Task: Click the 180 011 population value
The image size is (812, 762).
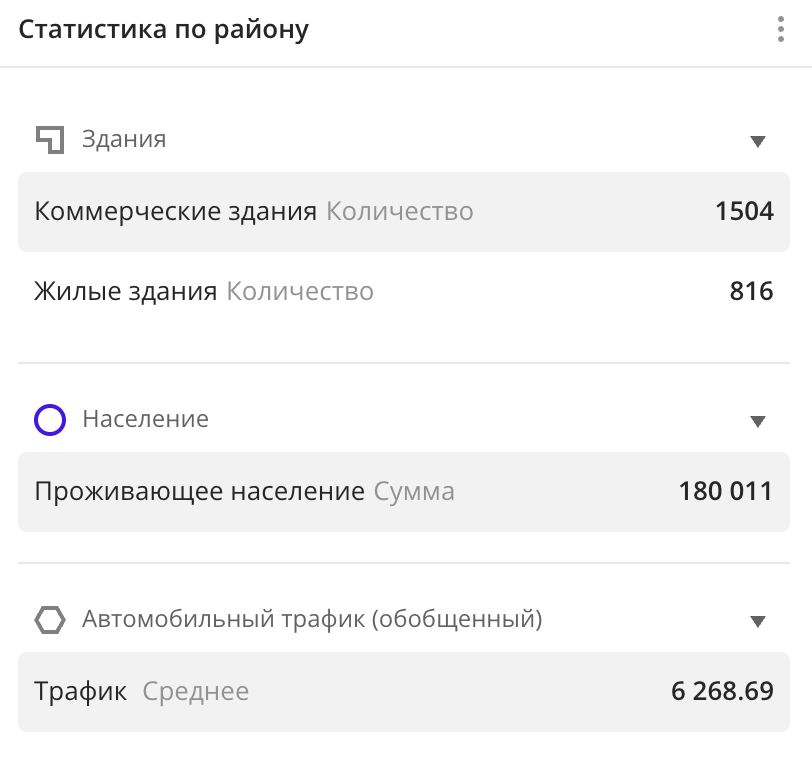Action: point(724,491)
